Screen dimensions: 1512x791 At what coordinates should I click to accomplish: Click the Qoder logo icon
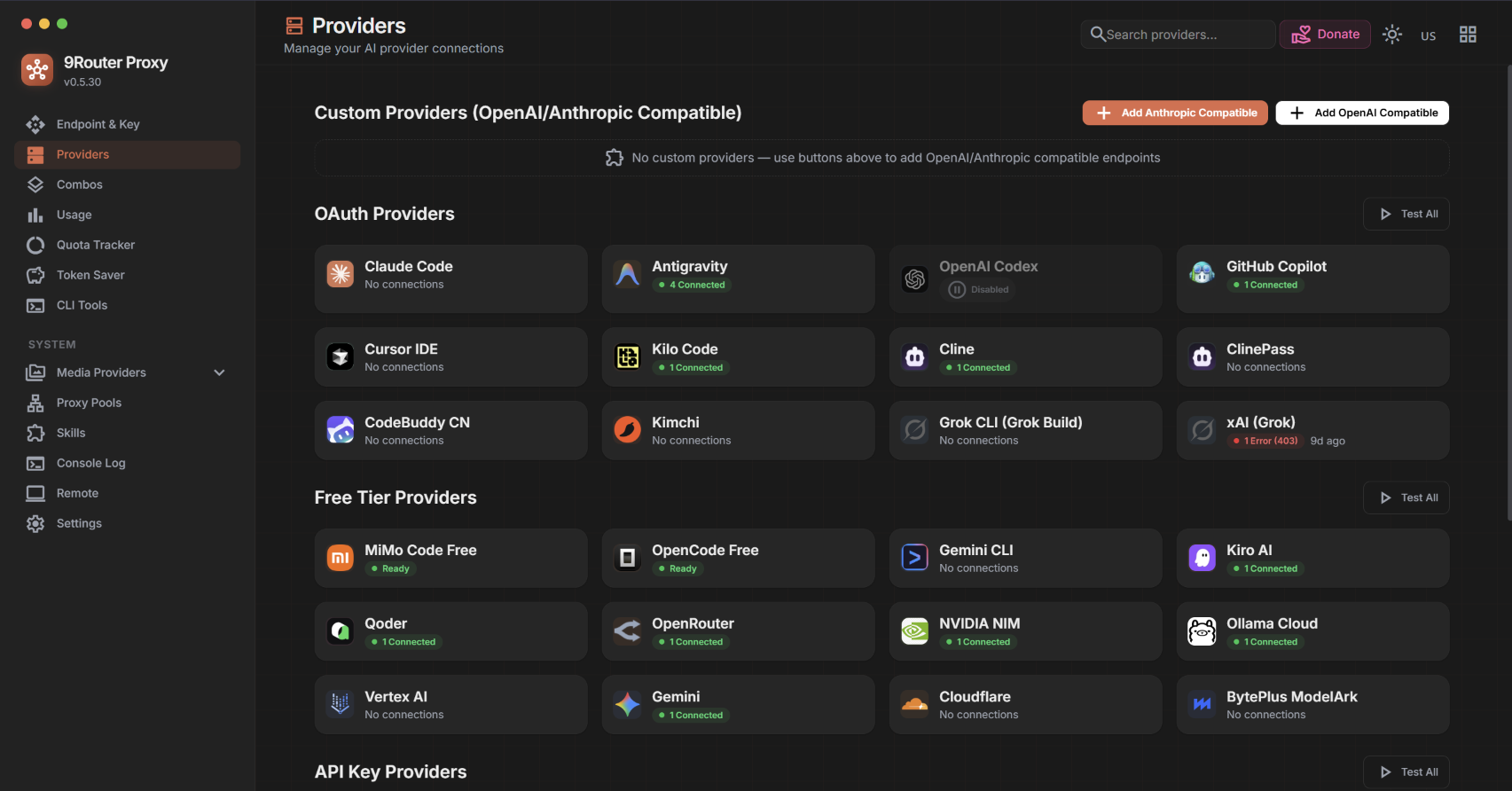tap(341, 631)
